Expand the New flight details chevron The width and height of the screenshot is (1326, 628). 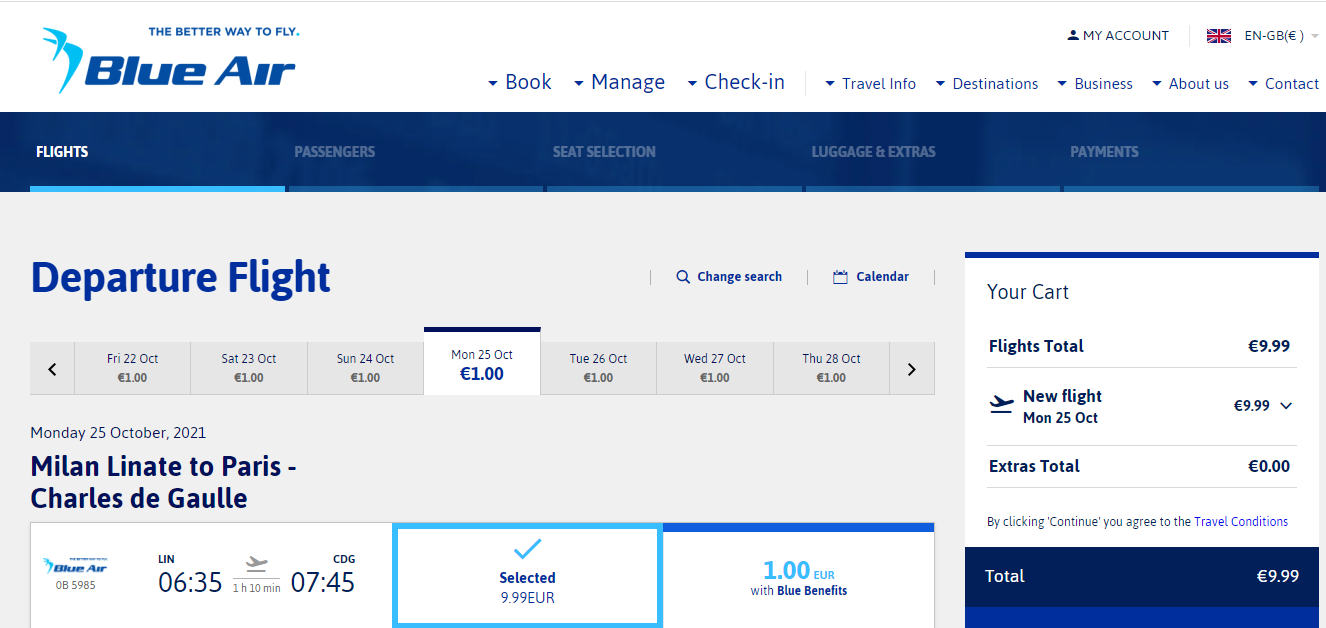[x=1286, y=406]
